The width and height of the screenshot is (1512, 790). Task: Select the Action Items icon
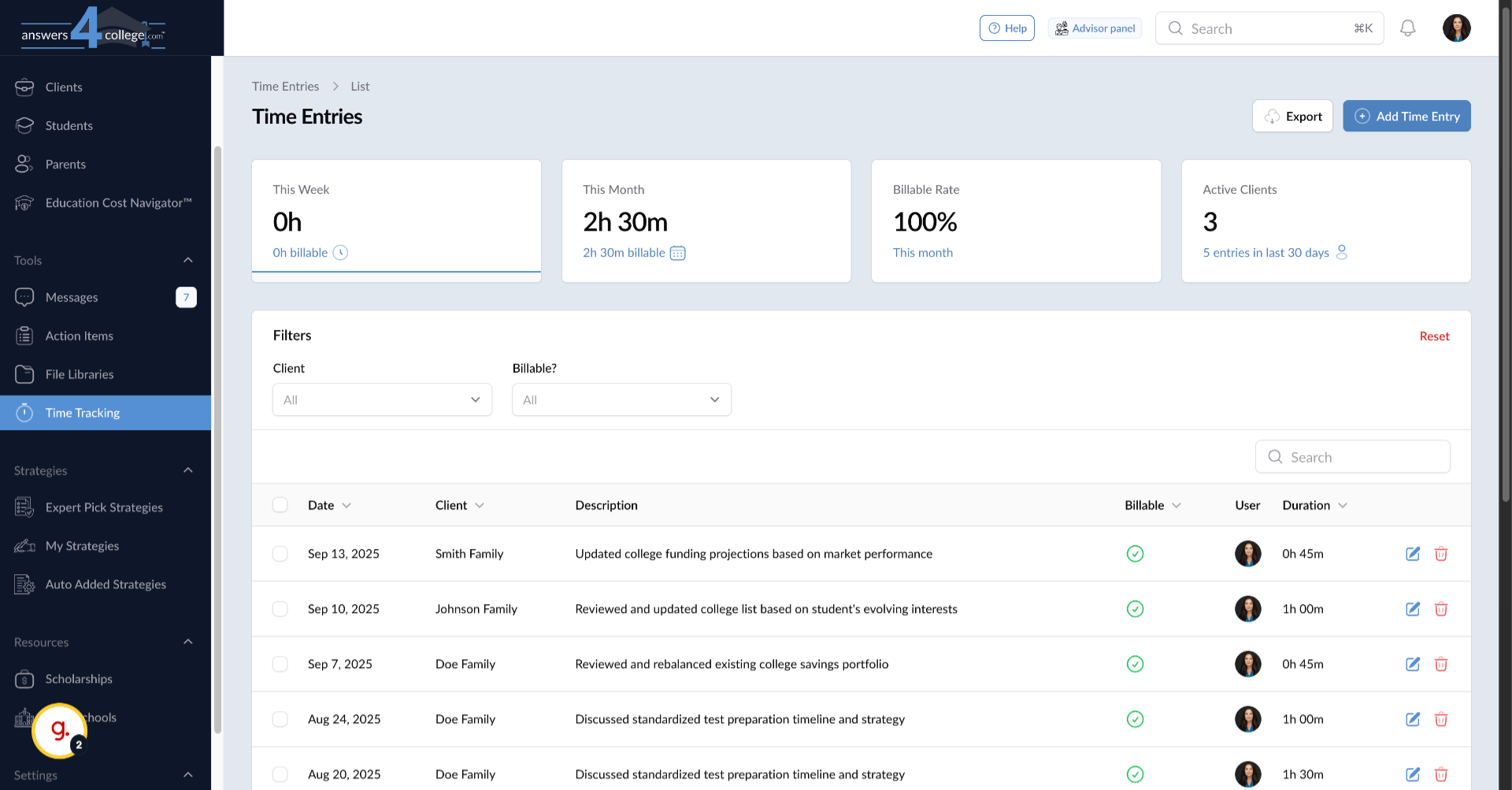coord(25,336)
